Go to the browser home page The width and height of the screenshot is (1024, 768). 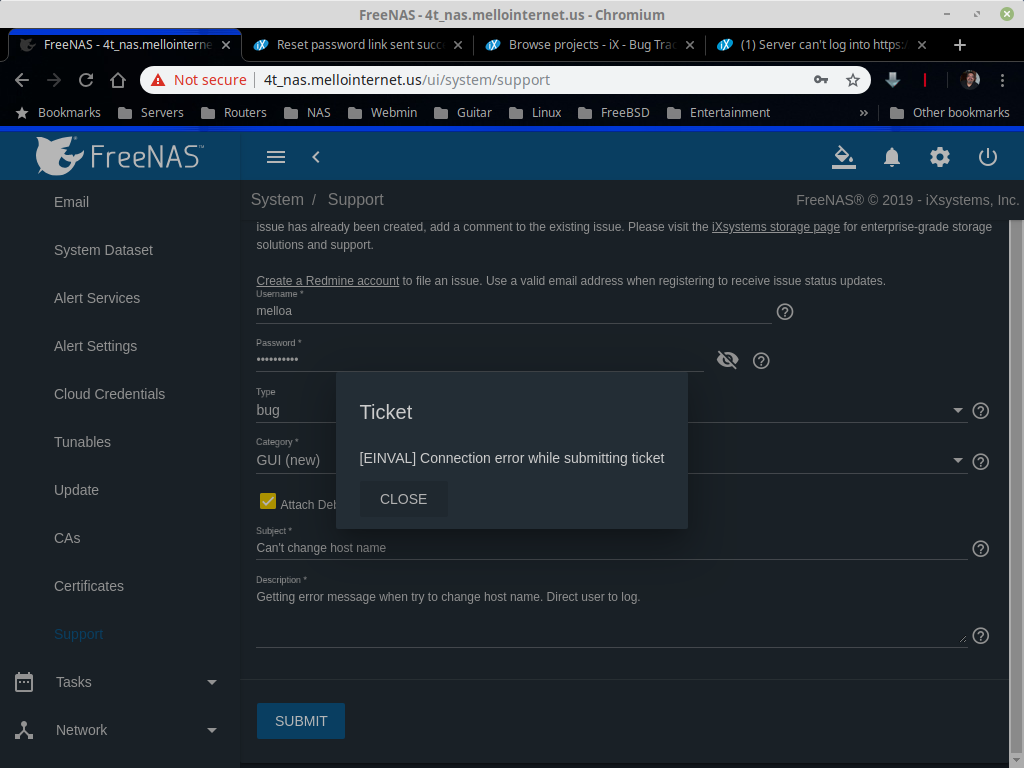(x=118, y=80)
